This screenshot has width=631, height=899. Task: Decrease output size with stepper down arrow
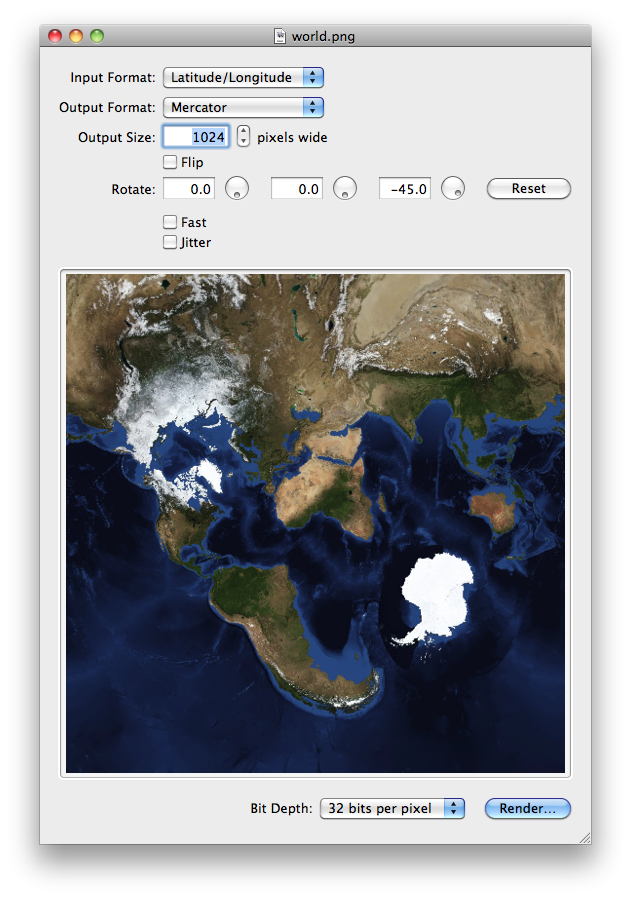click(x=243, y=143)
